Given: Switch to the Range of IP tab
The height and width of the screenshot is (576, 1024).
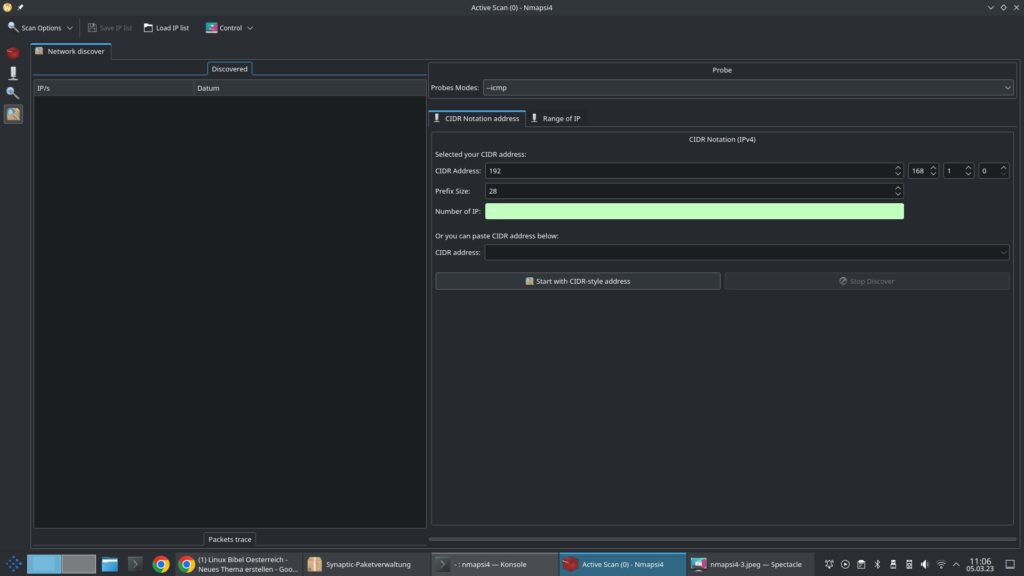Looking at the screenshot, I should pos(556,118).
